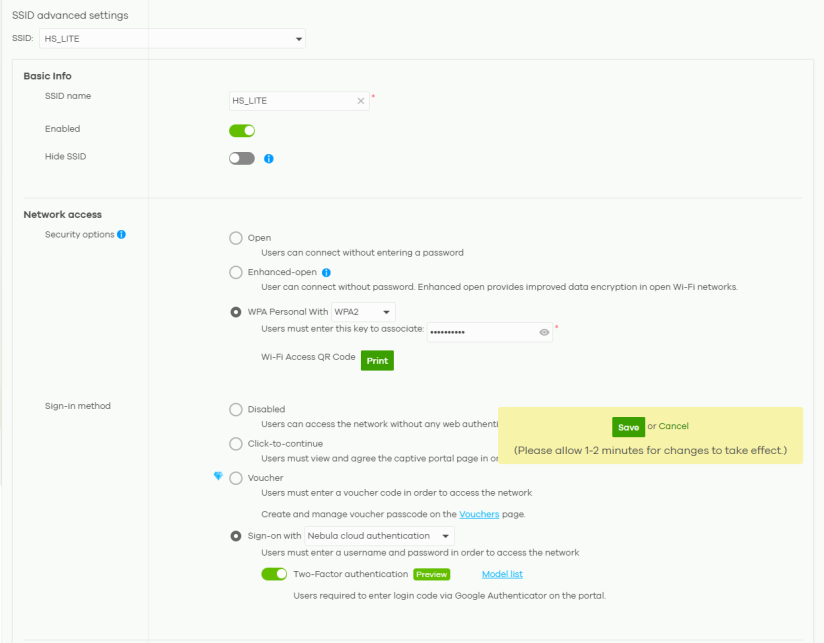Image resolution: width=824 pixels, height=643 pixels.
Task: Click the Save button
Action: pos(628,427)
